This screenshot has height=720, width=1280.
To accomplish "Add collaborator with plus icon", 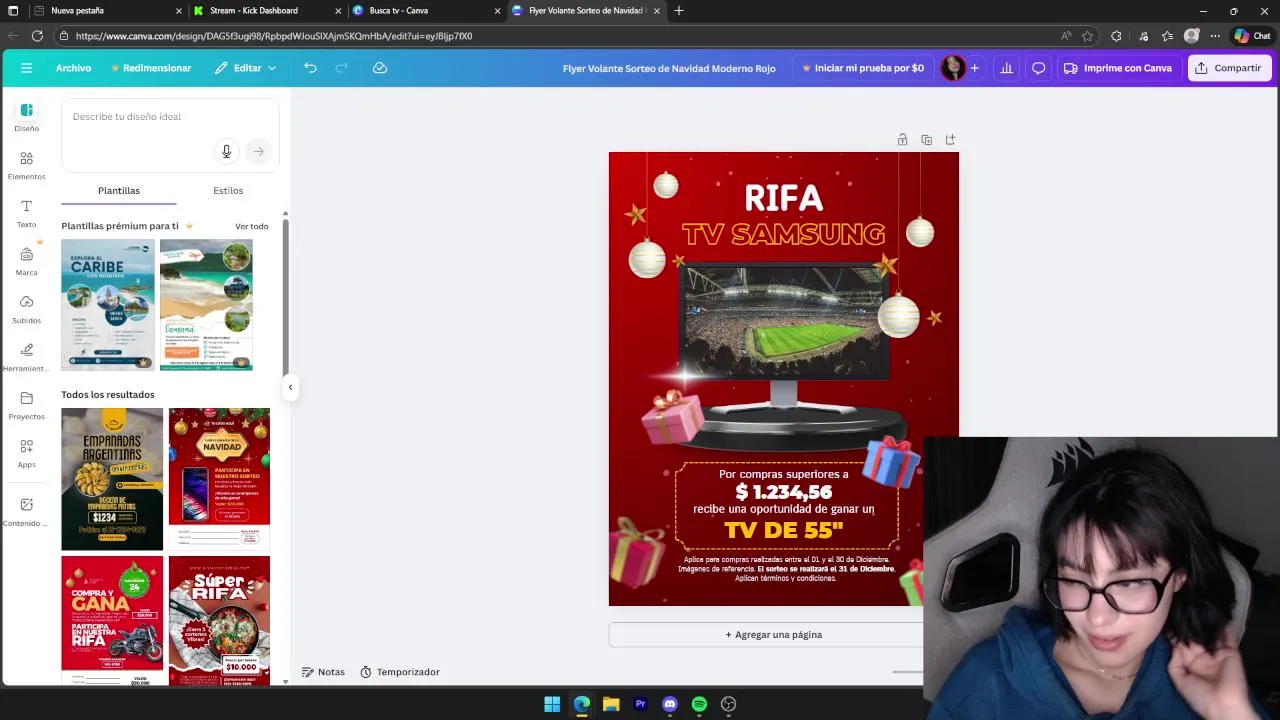I will pos(975,68).
